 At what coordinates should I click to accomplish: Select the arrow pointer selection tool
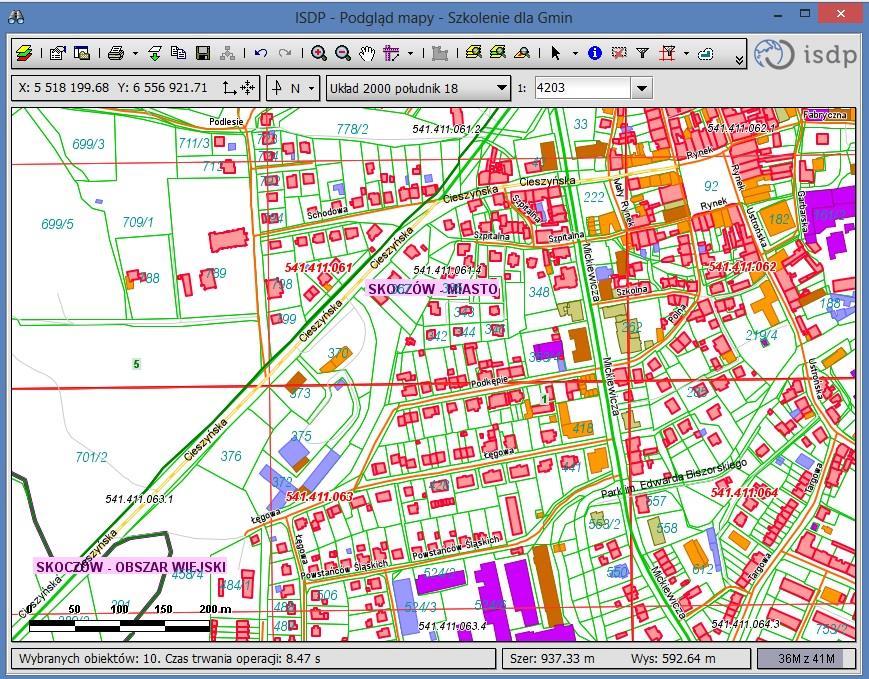click(556, 53)
